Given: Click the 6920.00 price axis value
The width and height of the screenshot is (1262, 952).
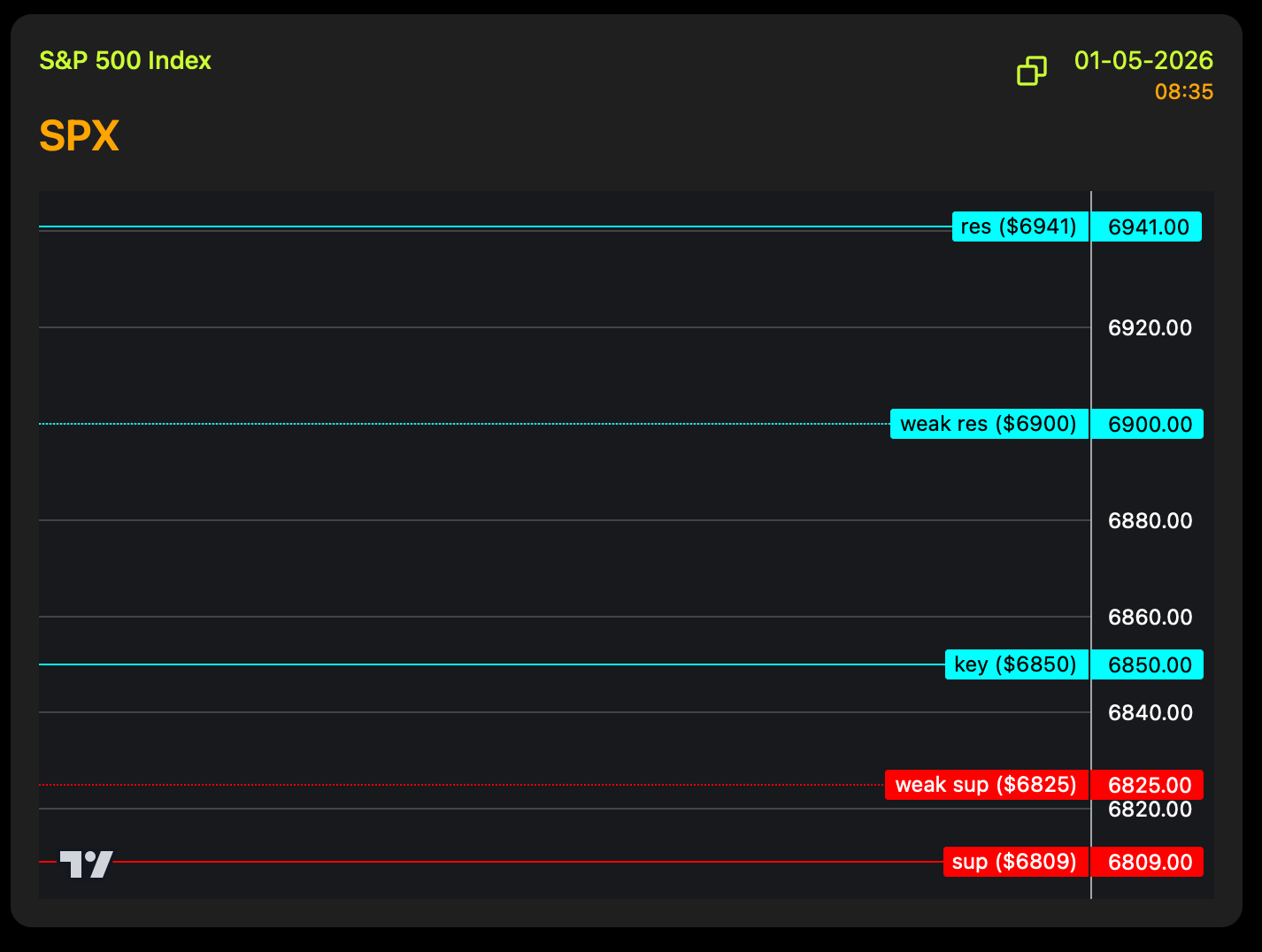Looking at the screenshot, I should [1150, 328].
